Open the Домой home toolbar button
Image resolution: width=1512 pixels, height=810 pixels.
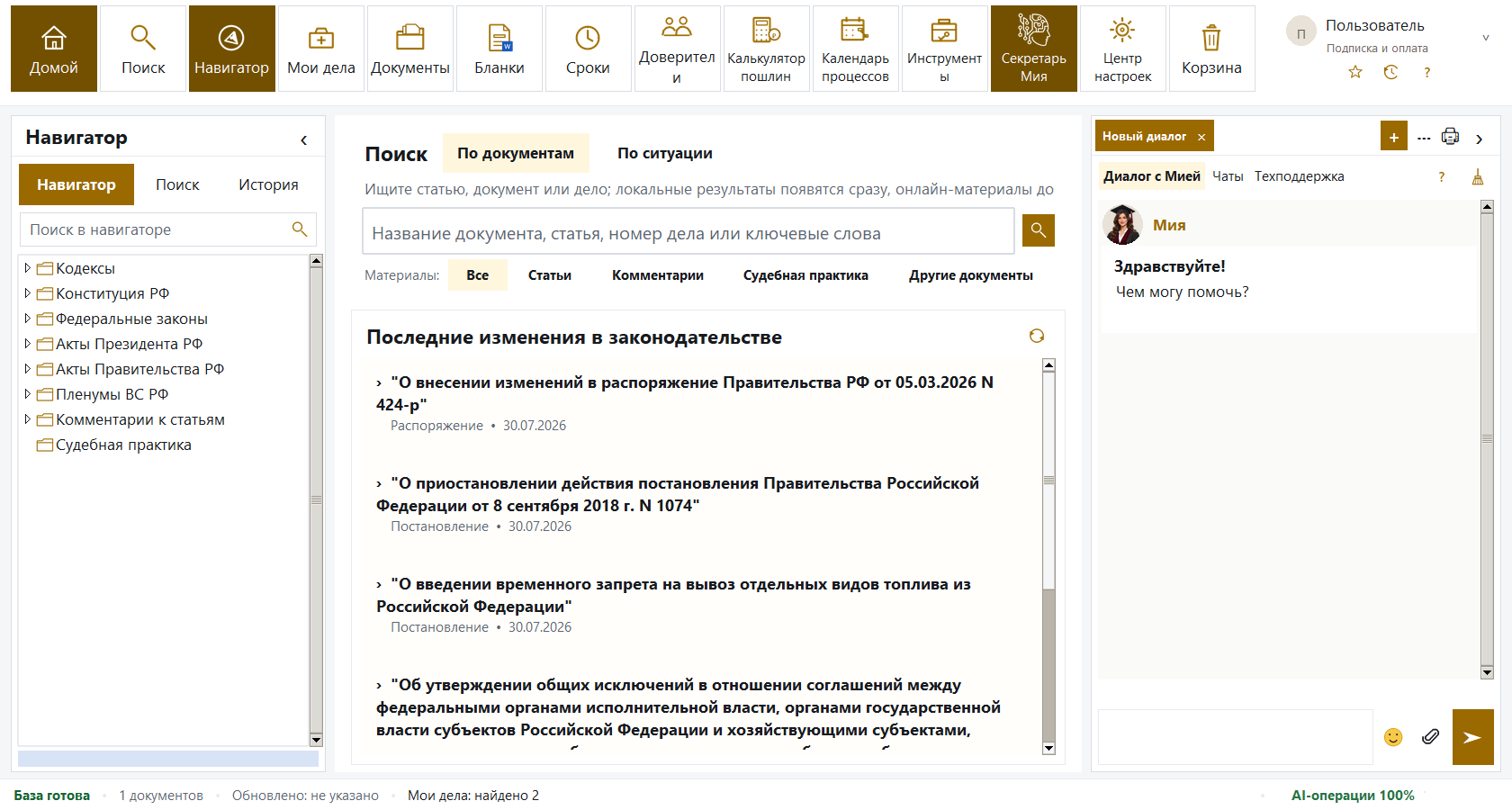coord(54,49)
